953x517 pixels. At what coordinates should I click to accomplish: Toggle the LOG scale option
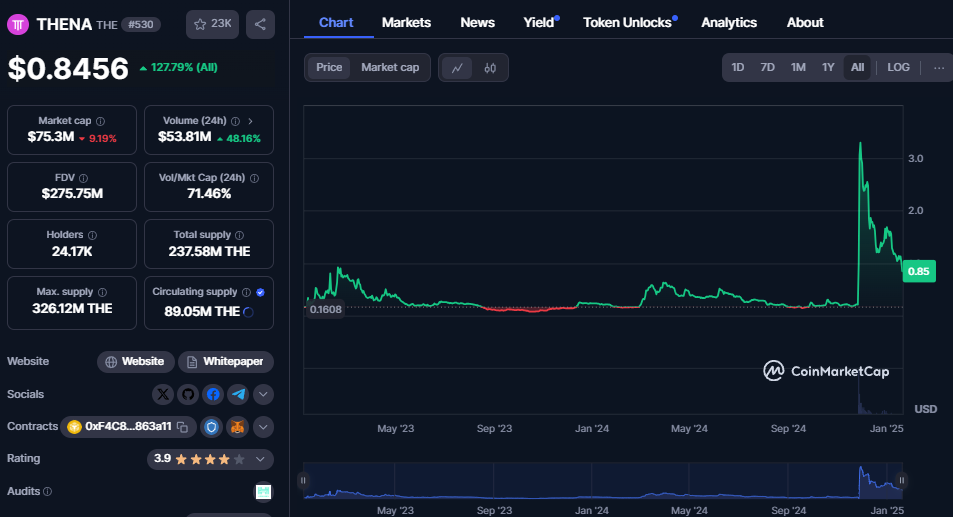tap(898, 67)
